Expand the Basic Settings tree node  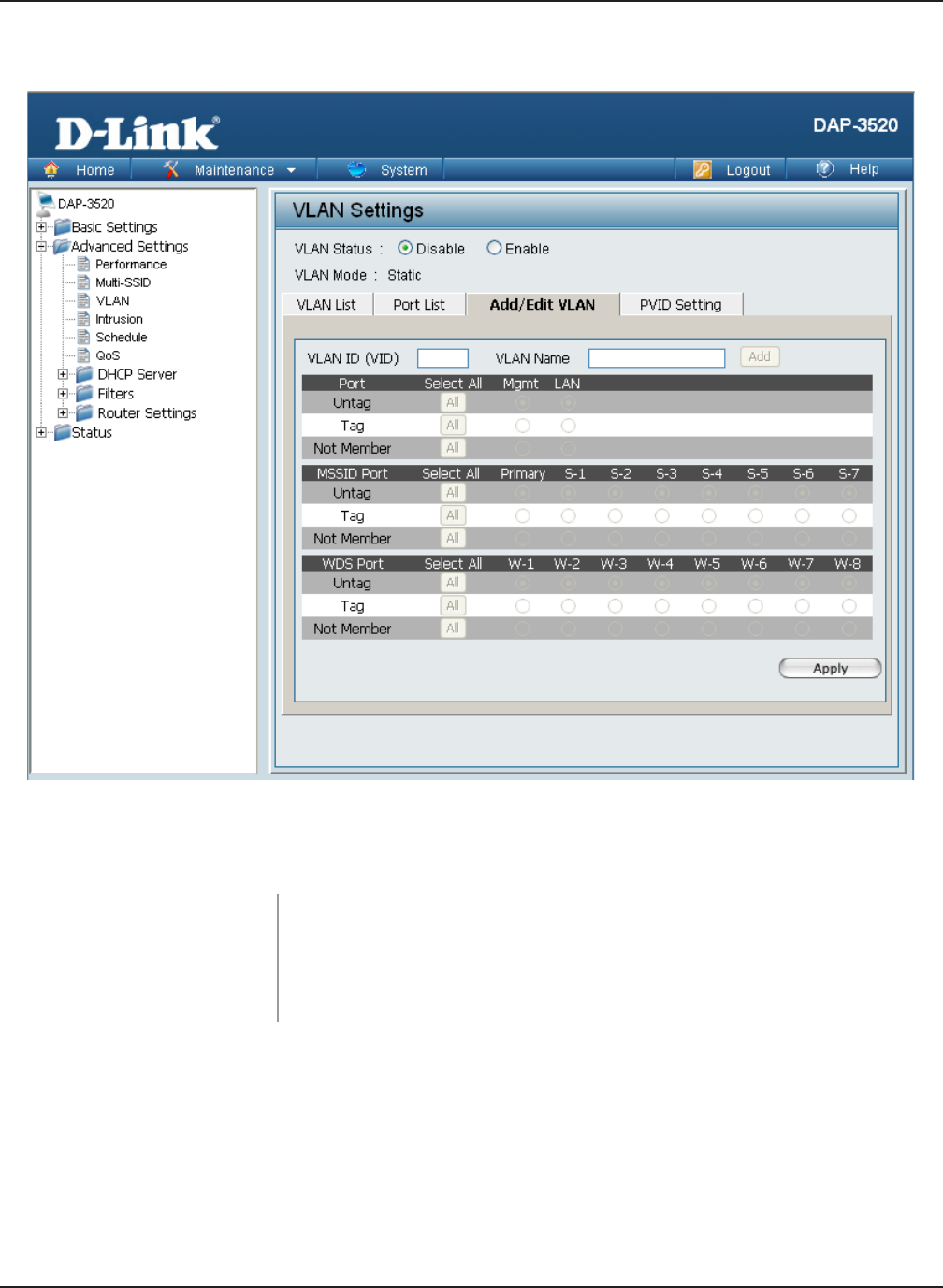41,226
